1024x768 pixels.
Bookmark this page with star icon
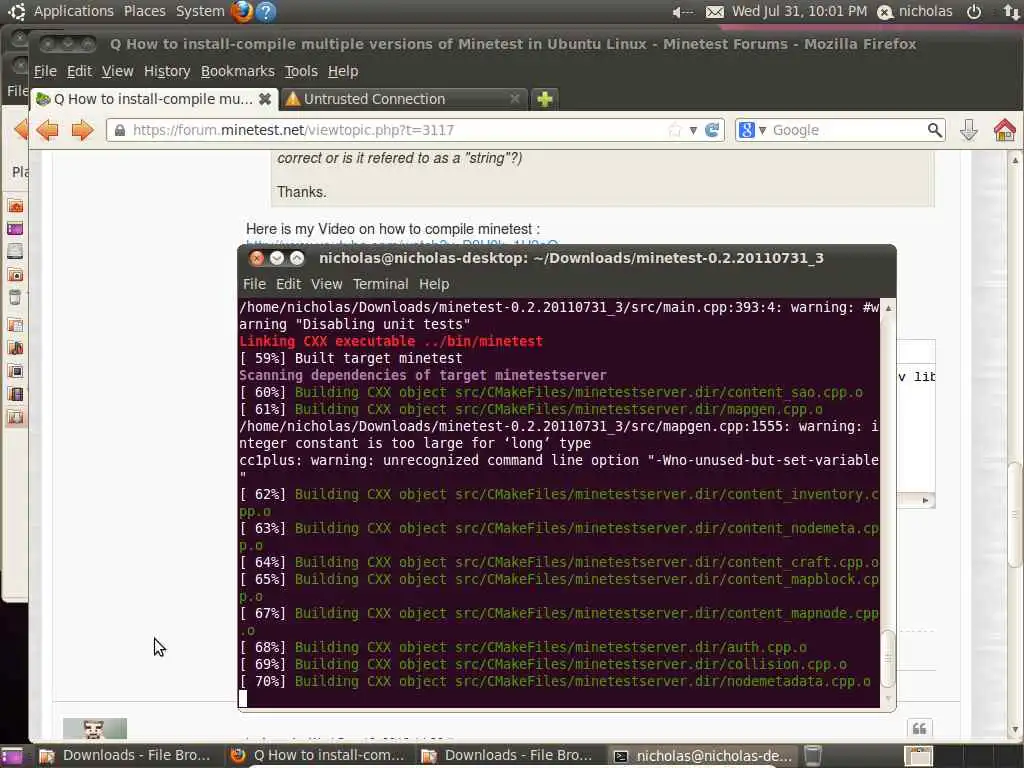point(675,130)
